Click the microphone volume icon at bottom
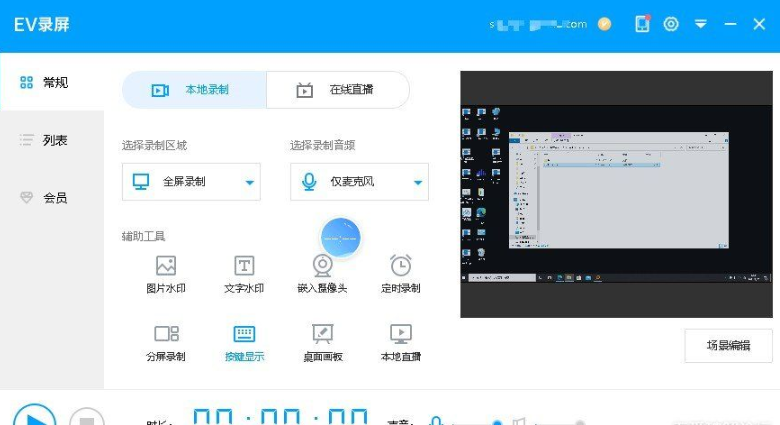The width and height of the screenshot is (780, 425). coord(436,421)
